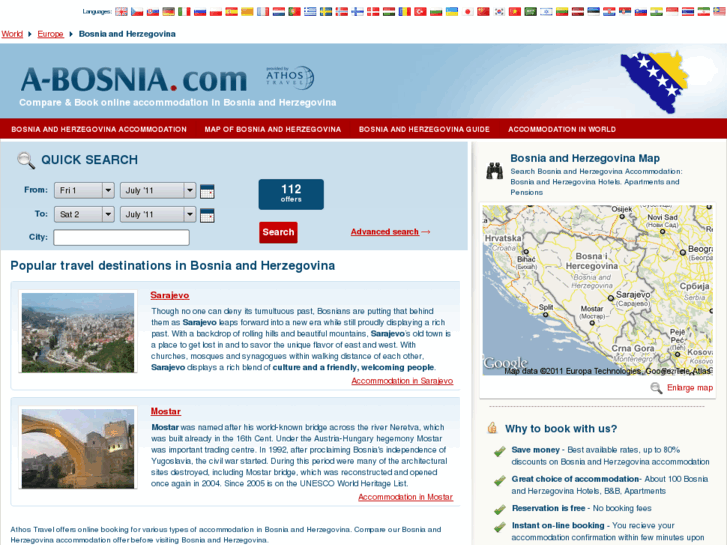Focus the City input field
This screenshot has height=545, width=727.
tap(121, 237)
